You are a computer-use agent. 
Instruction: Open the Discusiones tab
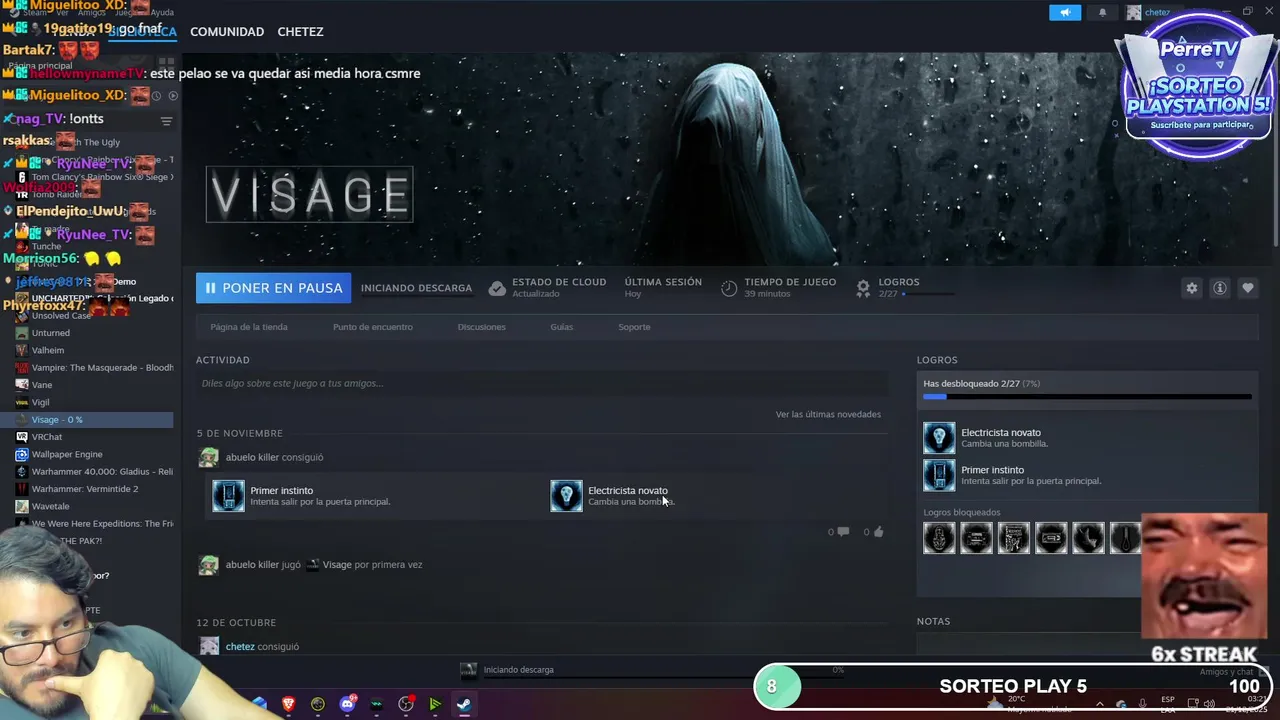481,327
